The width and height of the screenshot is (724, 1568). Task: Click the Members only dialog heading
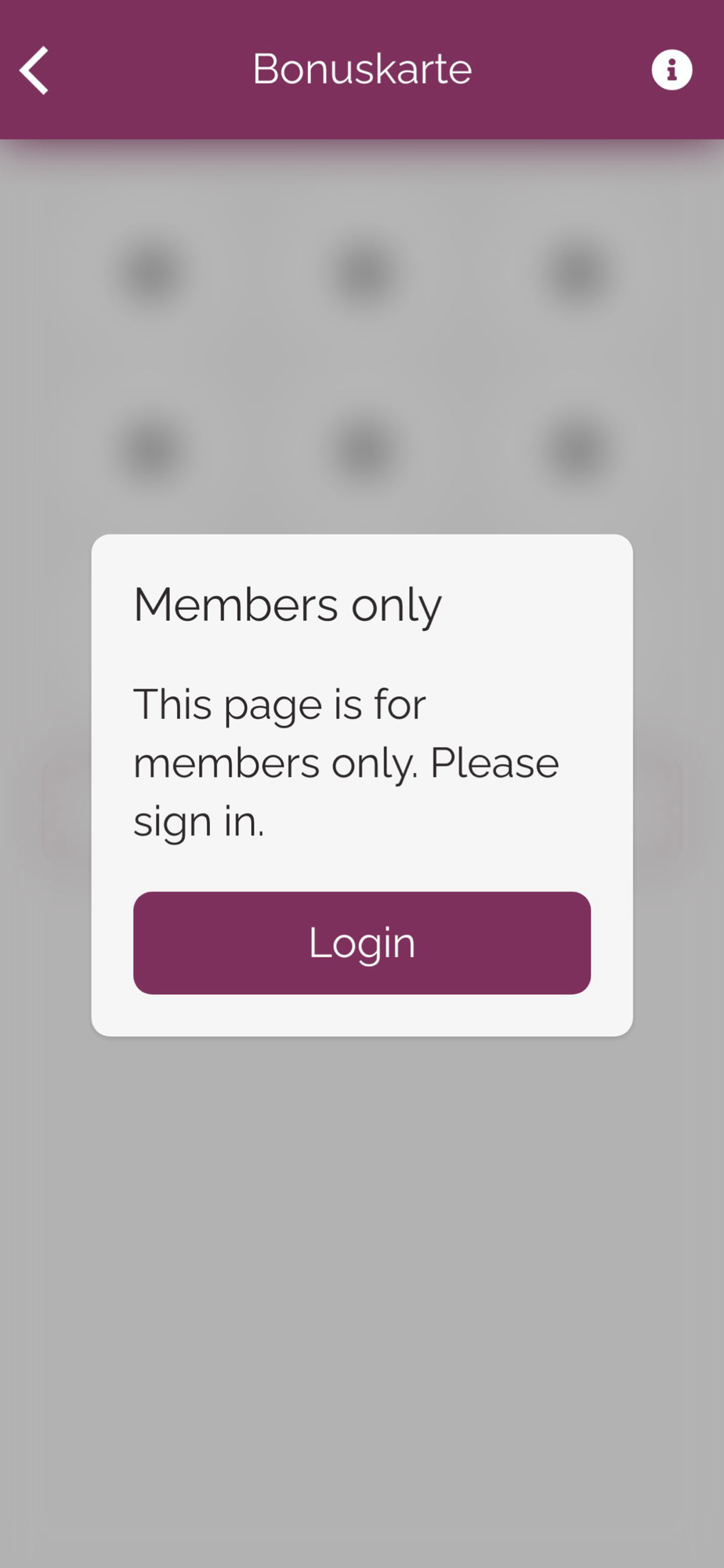coord(288,605)
